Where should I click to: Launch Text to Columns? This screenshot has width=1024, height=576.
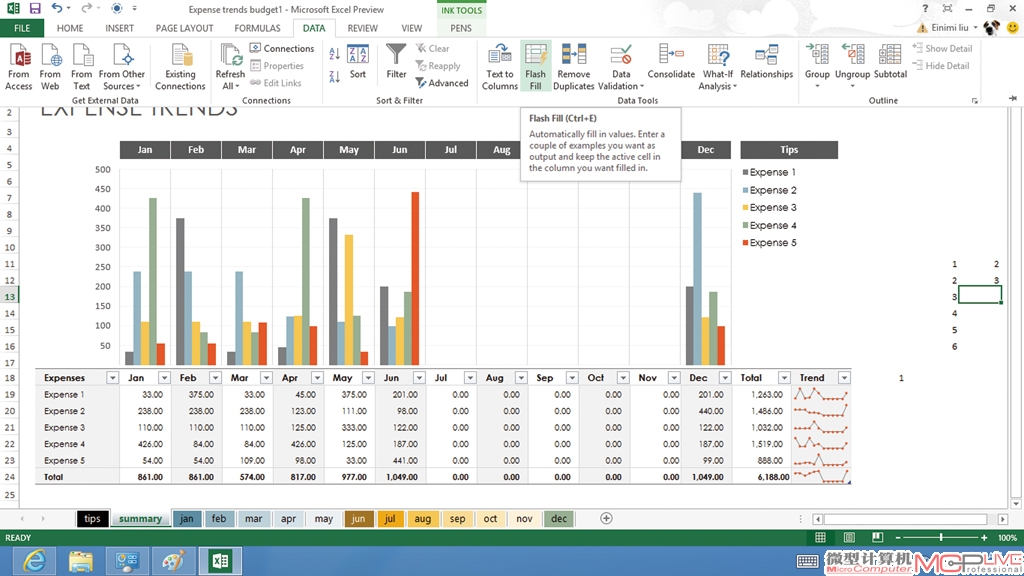[x=500, y=67]
